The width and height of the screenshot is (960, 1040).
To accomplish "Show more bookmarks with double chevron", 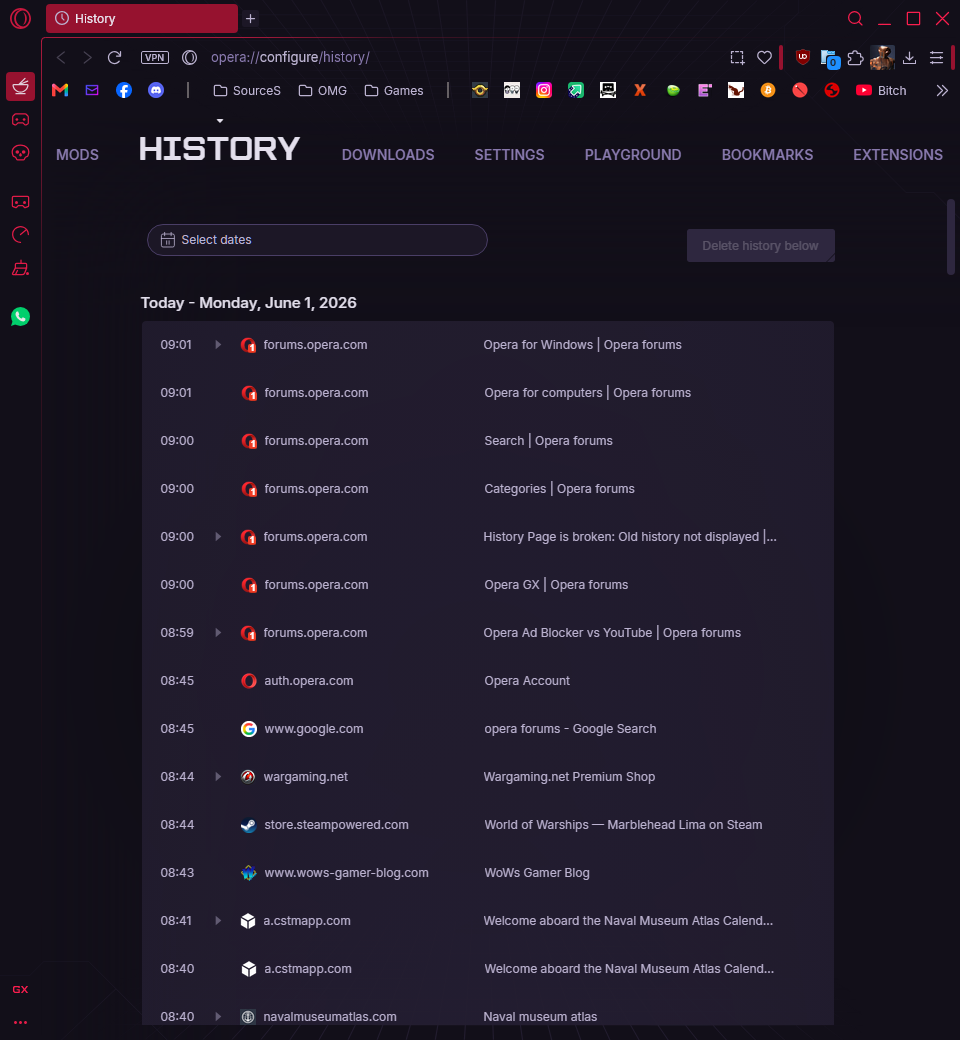I will coord(942,91).
